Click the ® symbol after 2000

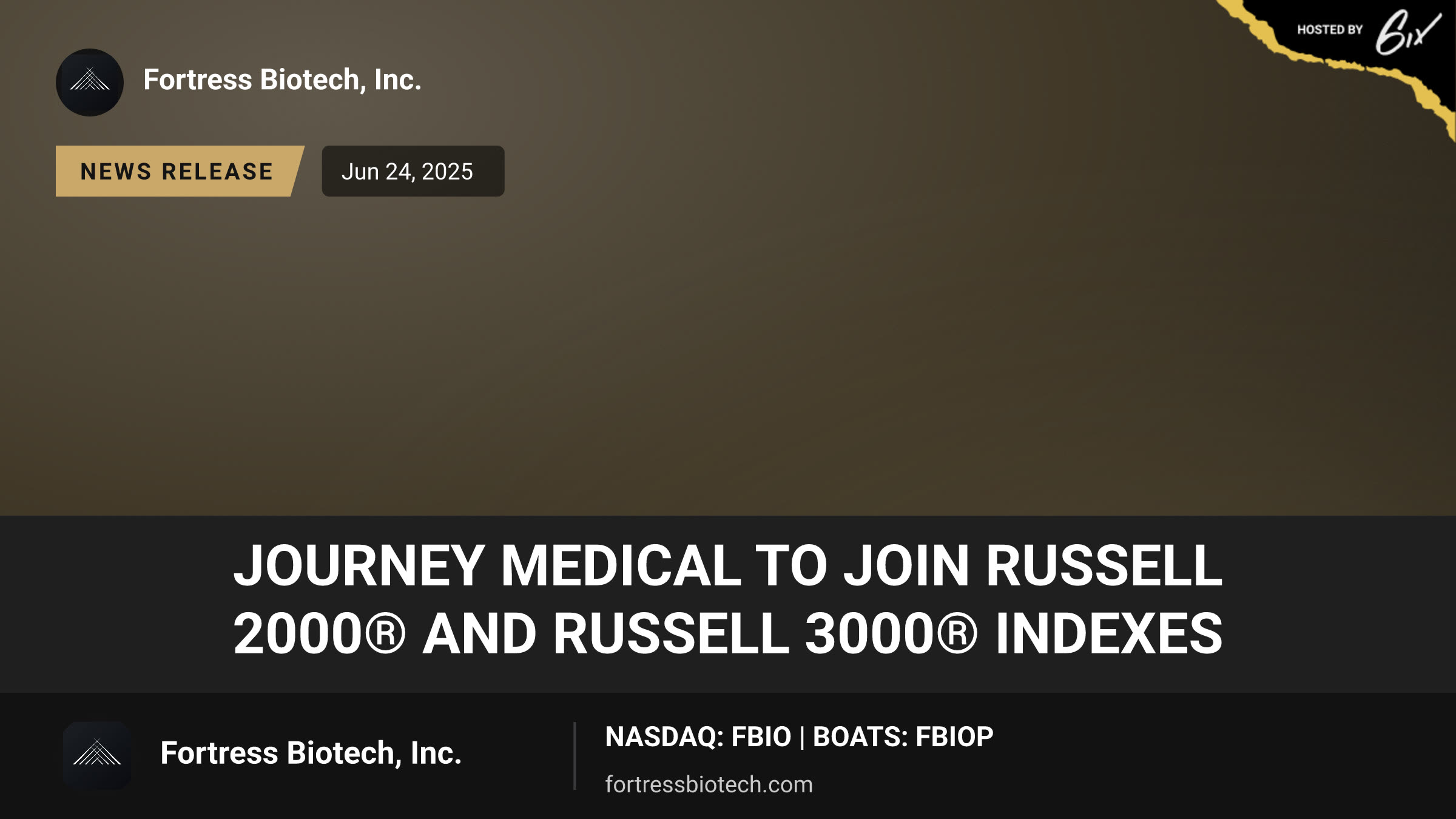385,634
